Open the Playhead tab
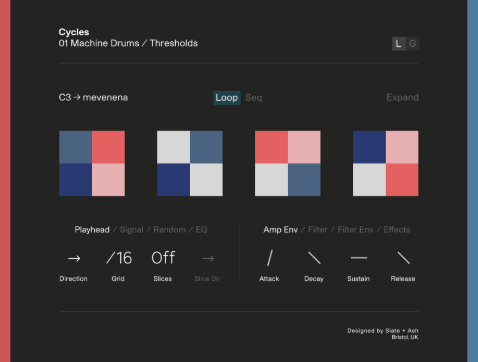Viewport: 478px width, 362px height. tap(92, 230)
